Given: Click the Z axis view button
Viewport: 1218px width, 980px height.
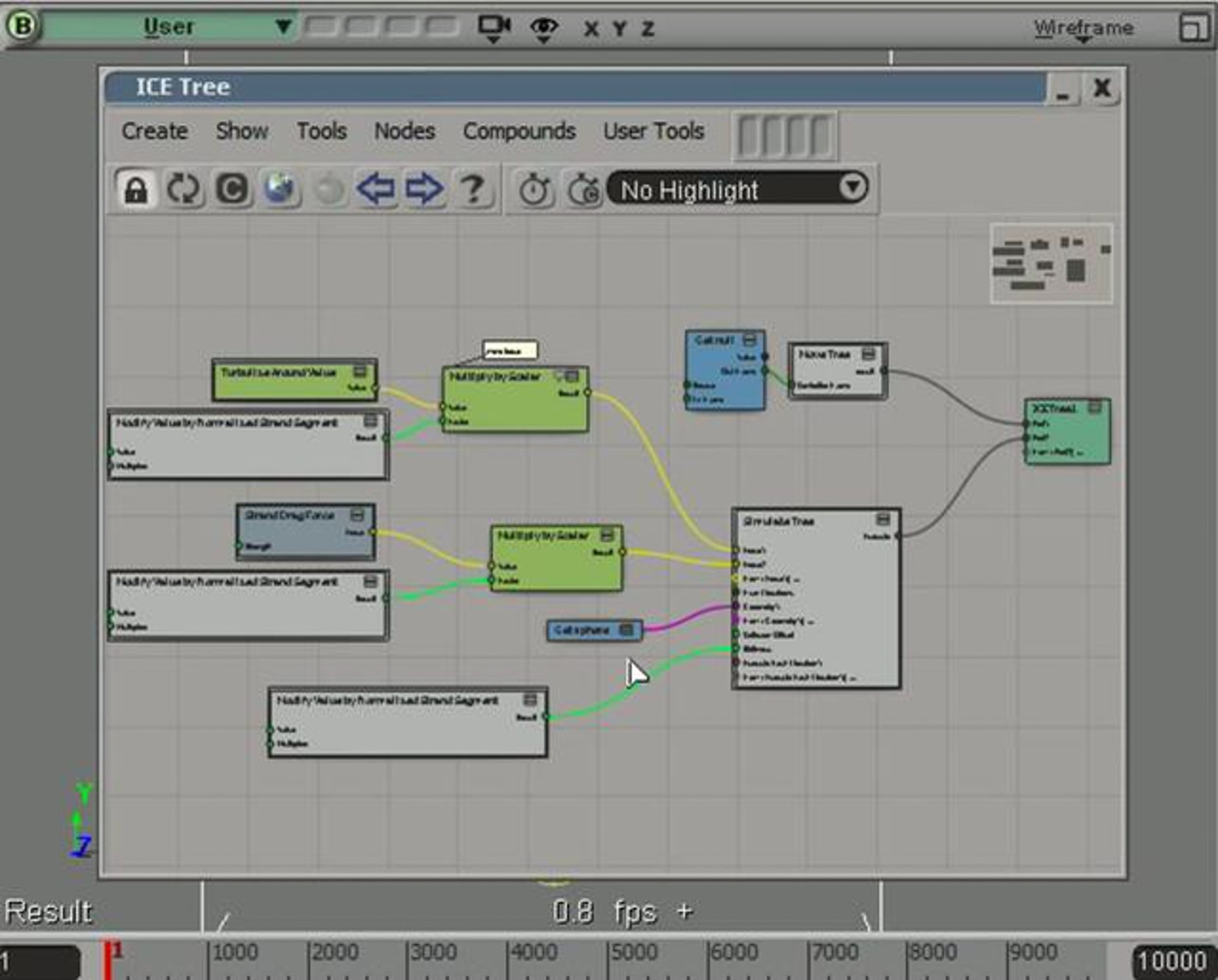Looking at the screenshot, I should 648,28.
